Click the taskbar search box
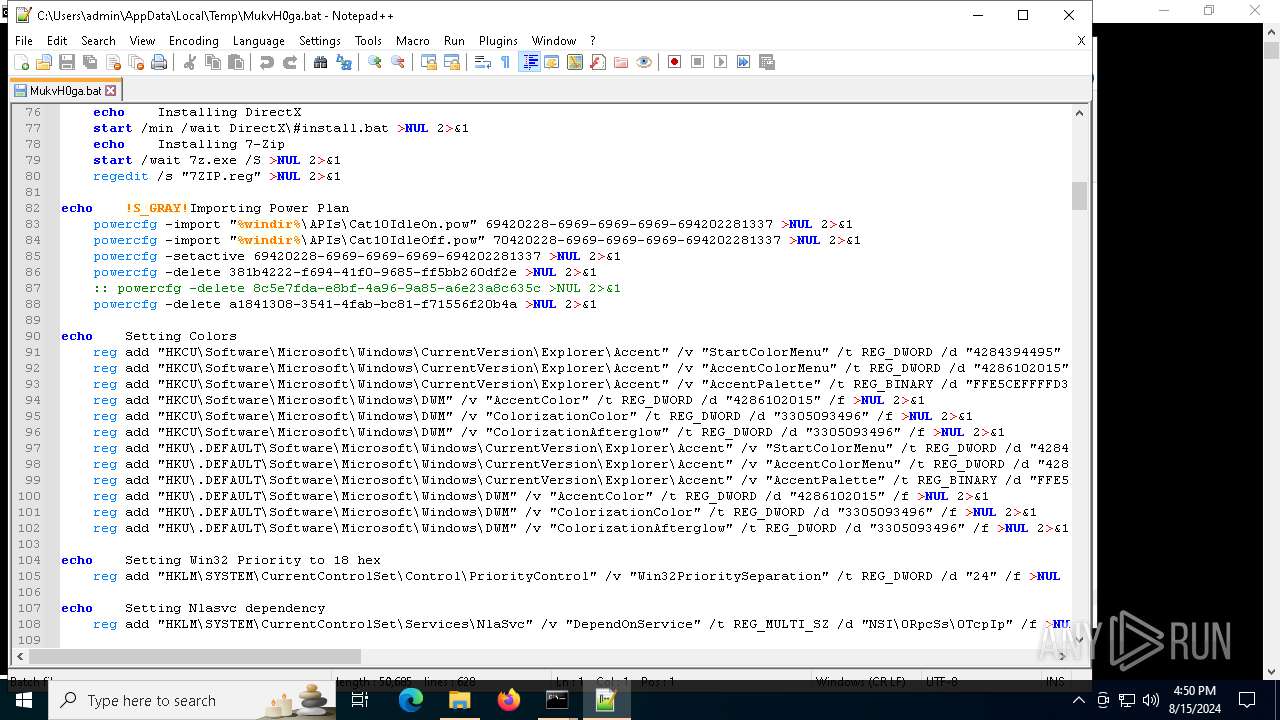The width and height of the screenshot is (1280, 720). click(x=192, y=700)
